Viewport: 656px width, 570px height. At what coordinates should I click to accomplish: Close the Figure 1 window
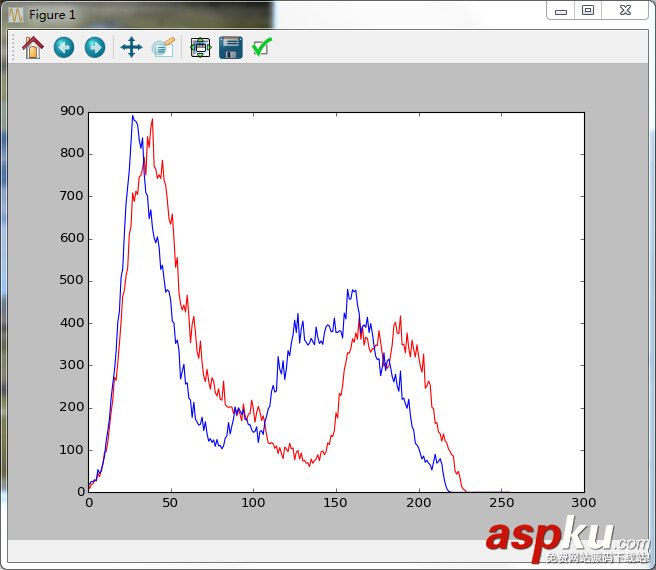pyautogui.click(x=625, y=10)
